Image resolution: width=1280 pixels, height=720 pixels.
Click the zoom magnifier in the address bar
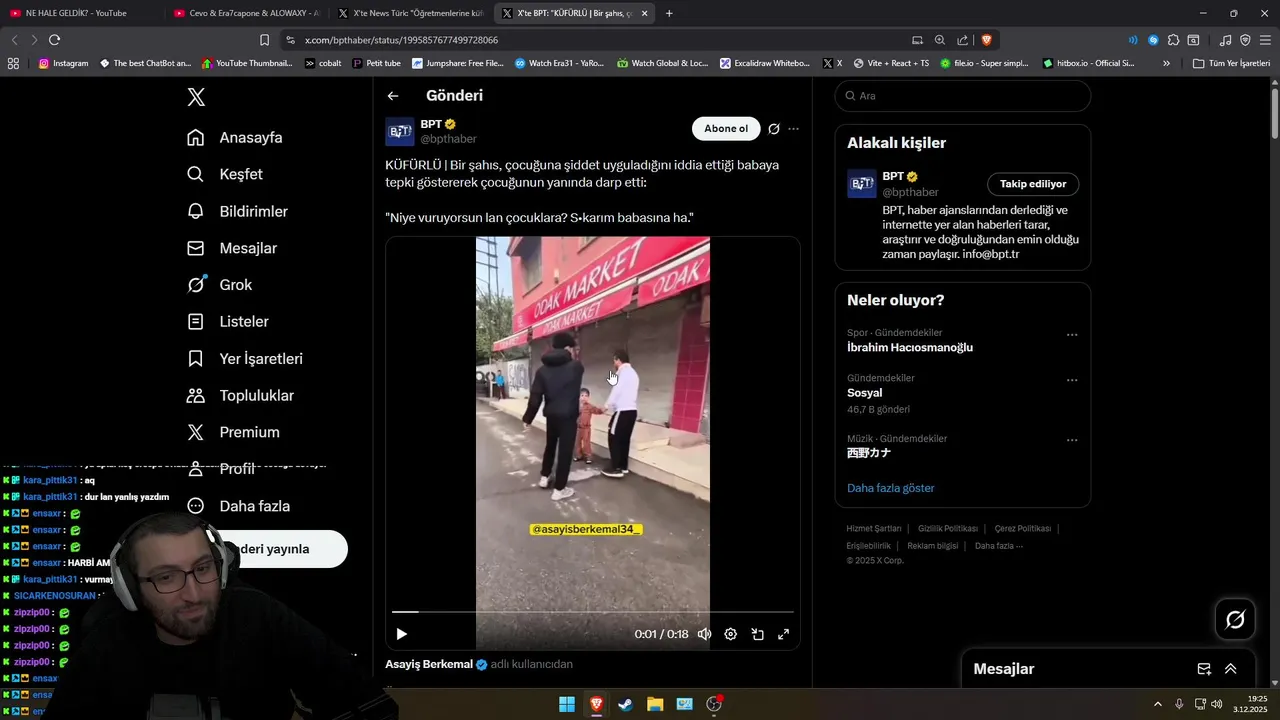tap(940, 40)
